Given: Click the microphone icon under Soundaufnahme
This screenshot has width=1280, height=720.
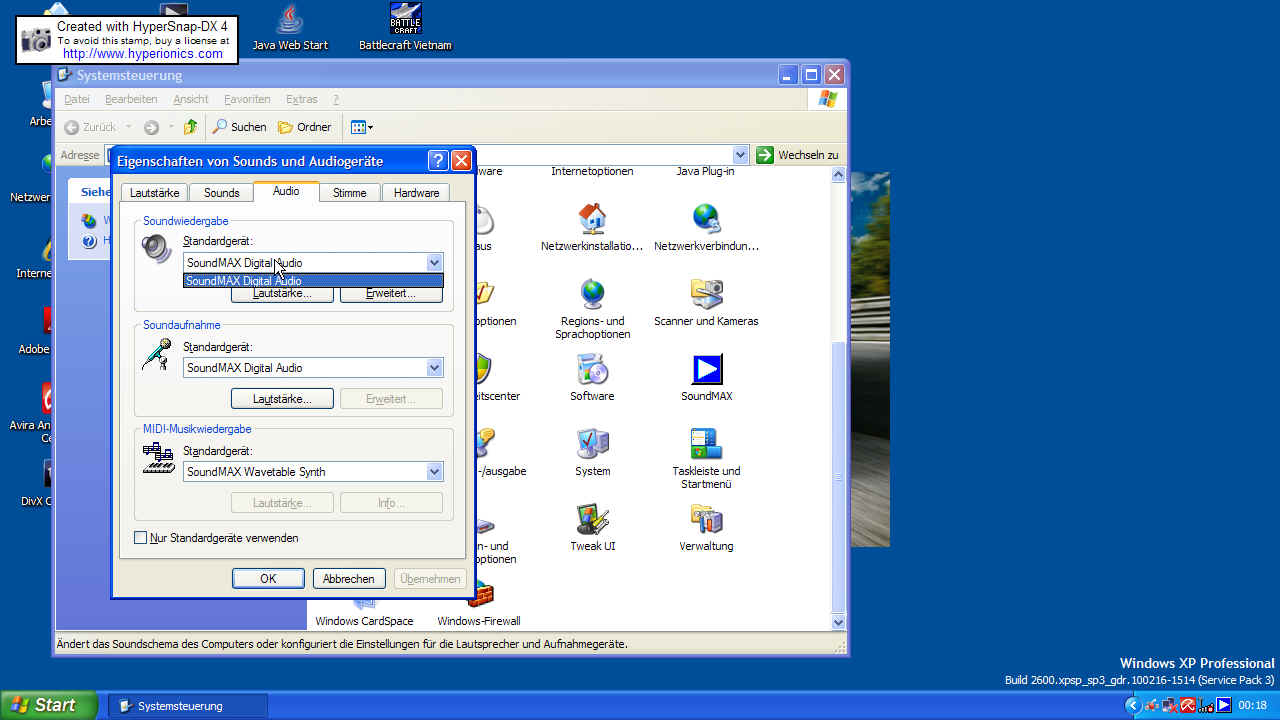Looking at the screenshot, I should click(157, 353).
